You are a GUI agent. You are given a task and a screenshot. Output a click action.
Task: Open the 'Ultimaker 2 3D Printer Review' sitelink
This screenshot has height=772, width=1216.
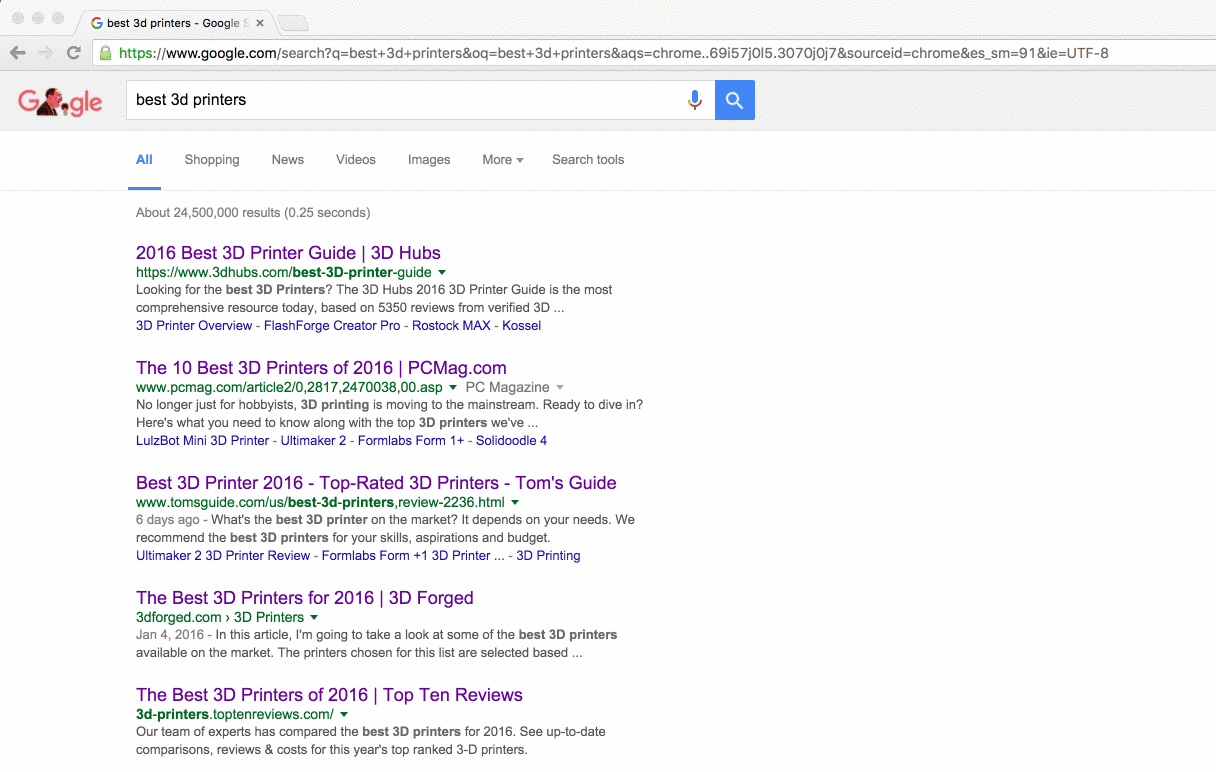223,556
